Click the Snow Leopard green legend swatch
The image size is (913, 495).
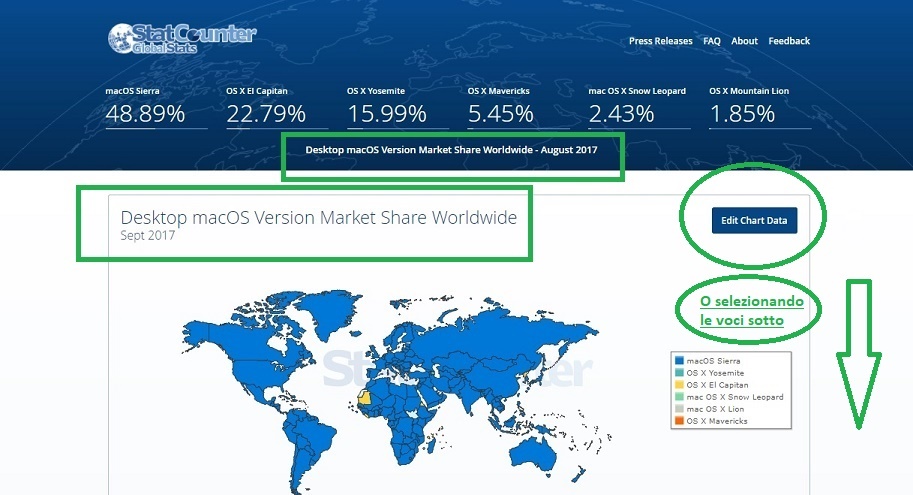click(679, 397)
